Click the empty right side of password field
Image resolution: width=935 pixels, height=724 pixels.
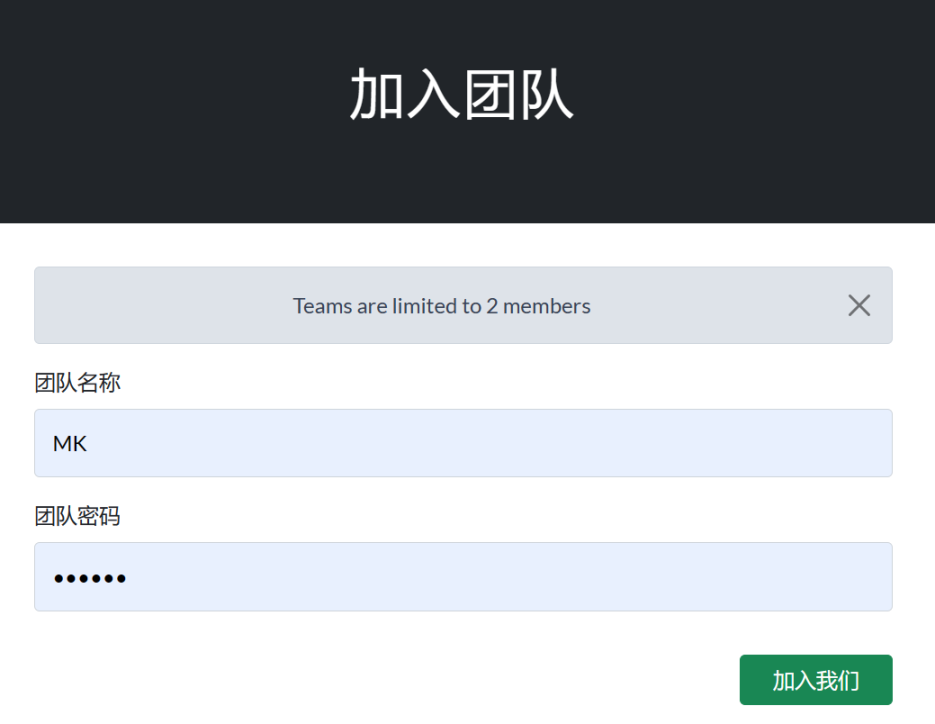coord(700,577)
